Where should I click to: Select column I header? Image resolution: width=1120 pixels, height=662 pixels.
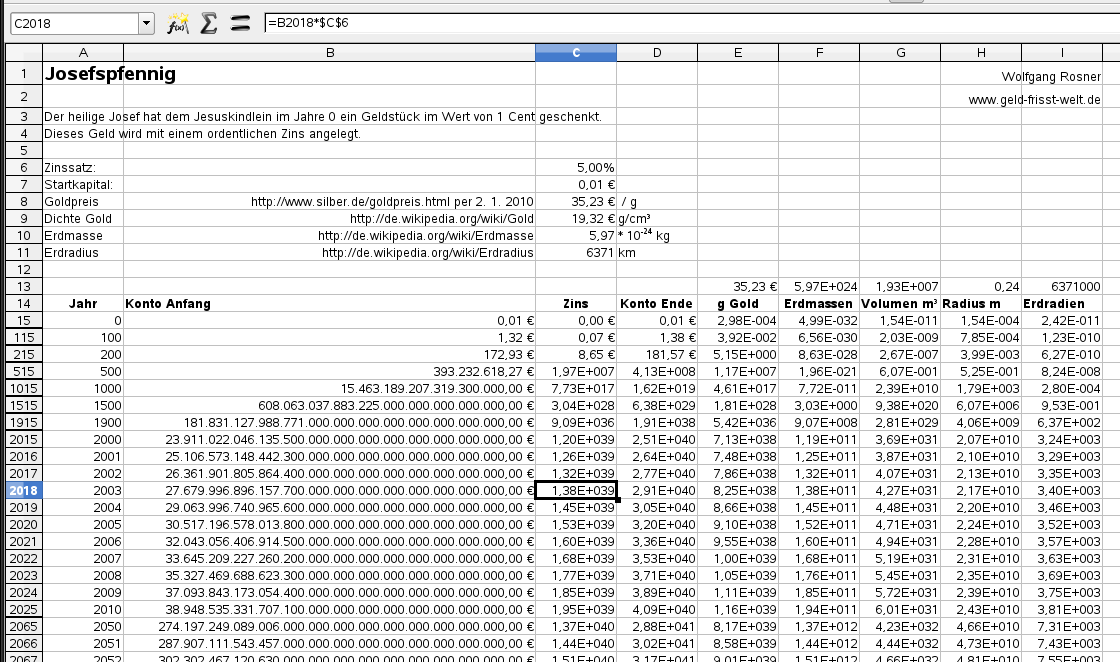[1061, 53]
